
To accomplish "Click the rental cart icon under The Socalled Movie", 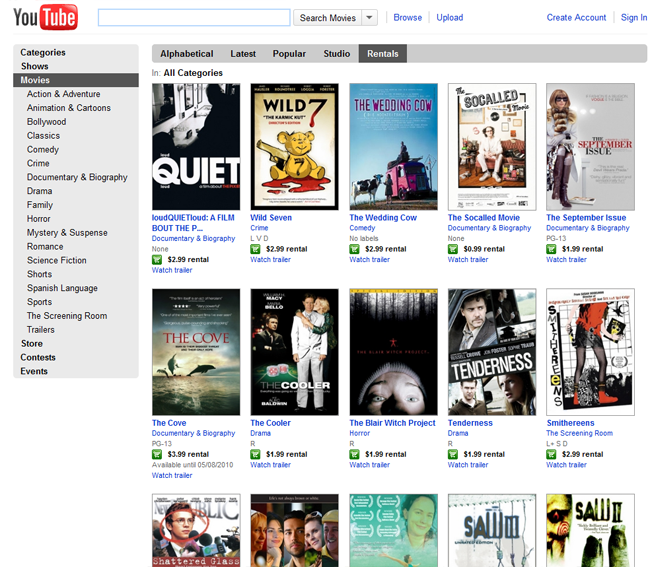I will [x=453, y=249].
